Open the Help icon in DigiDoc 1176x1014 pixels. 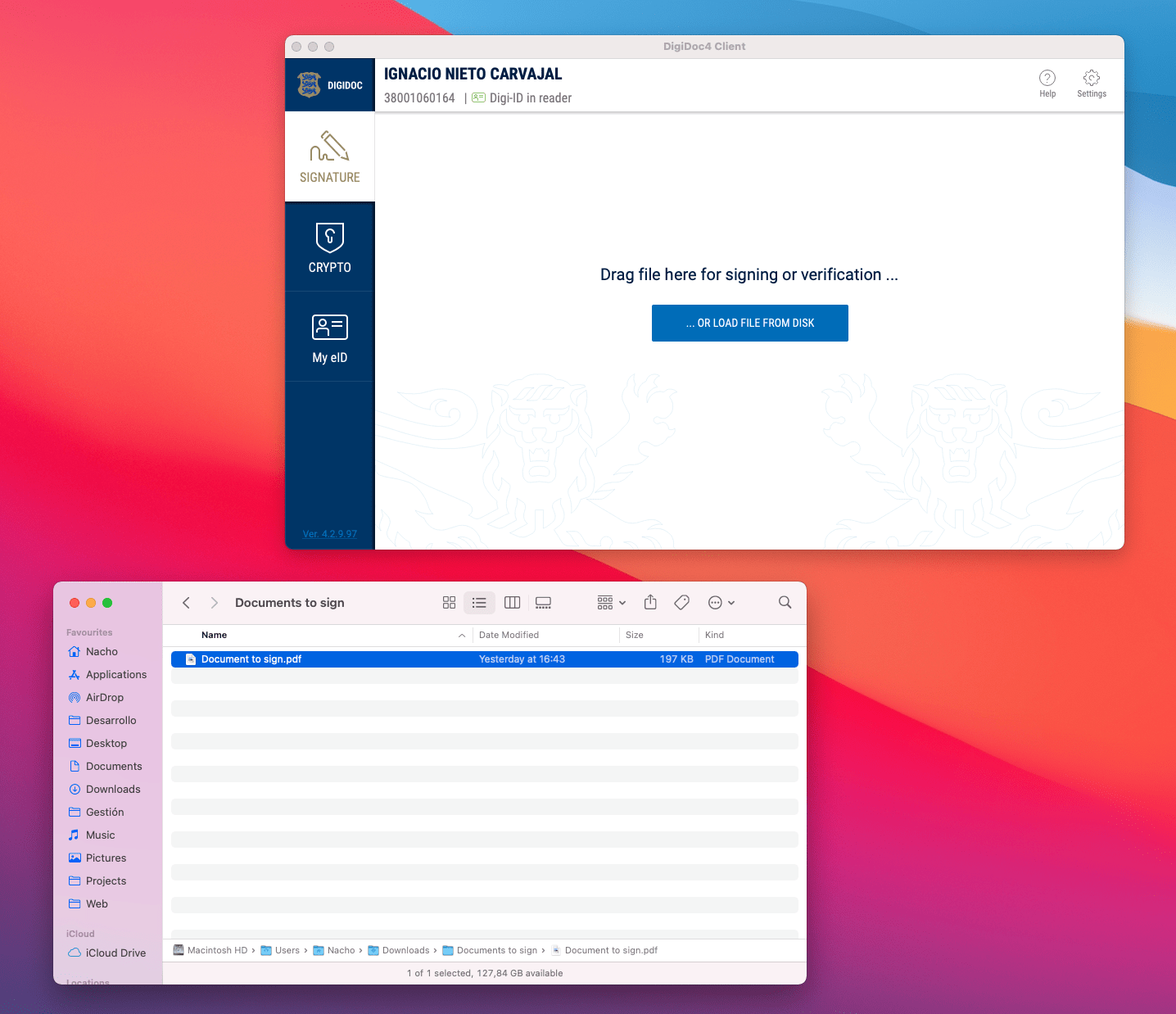1047,79
